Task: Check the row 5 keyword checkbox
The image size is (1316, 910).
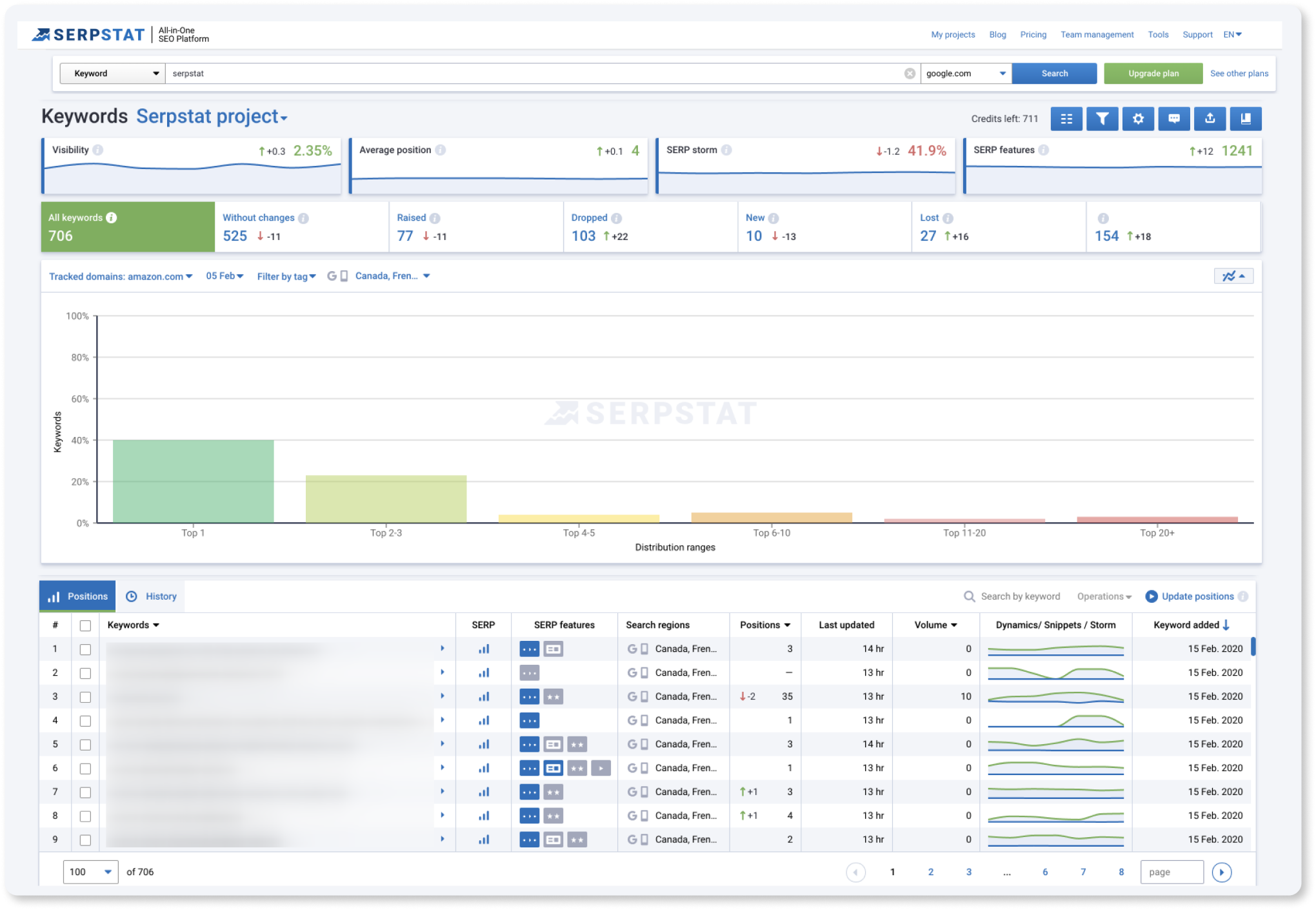Action: click(85, 745)
